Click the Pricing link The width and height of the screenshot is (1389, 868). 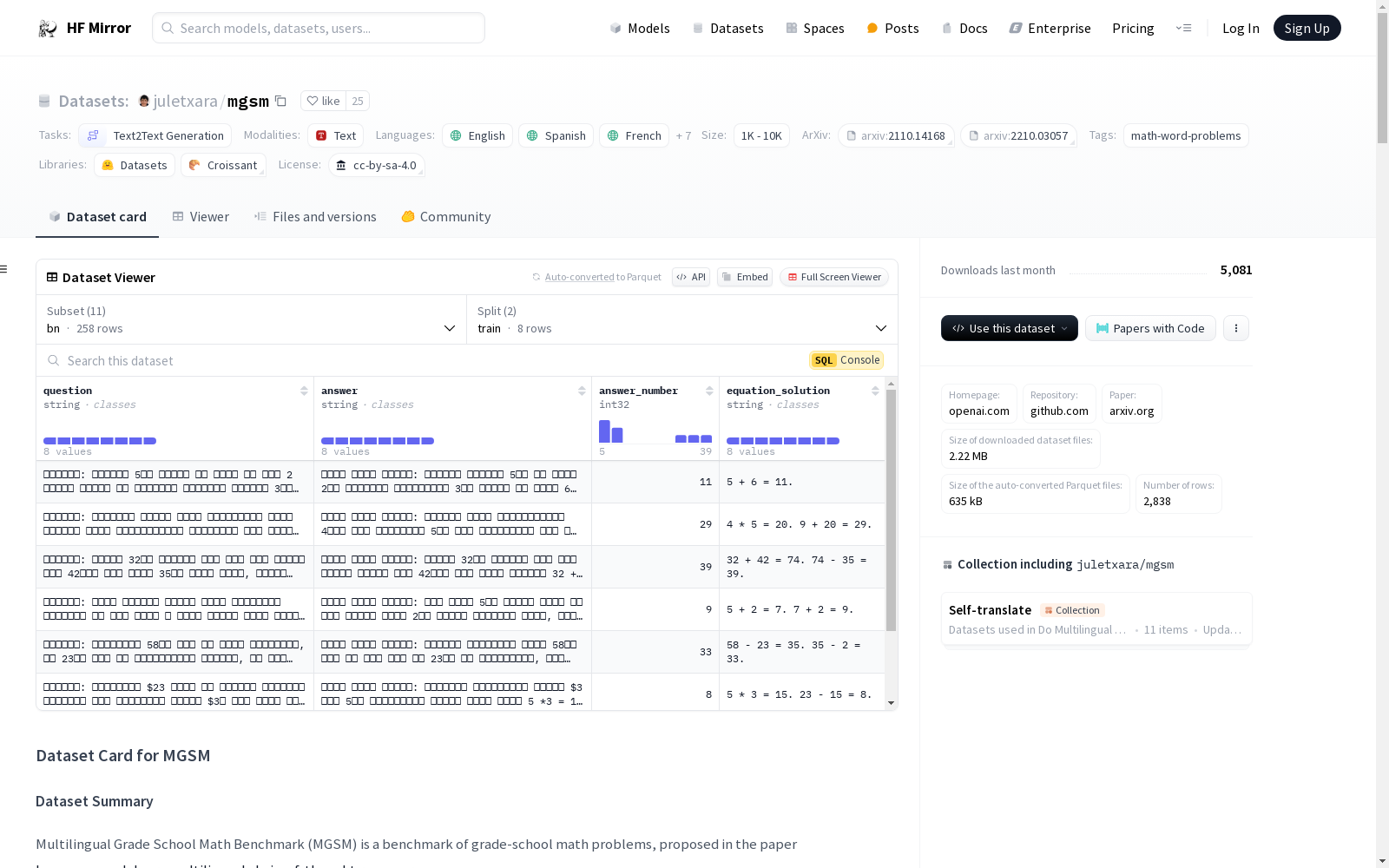[x=1133, y=29]
